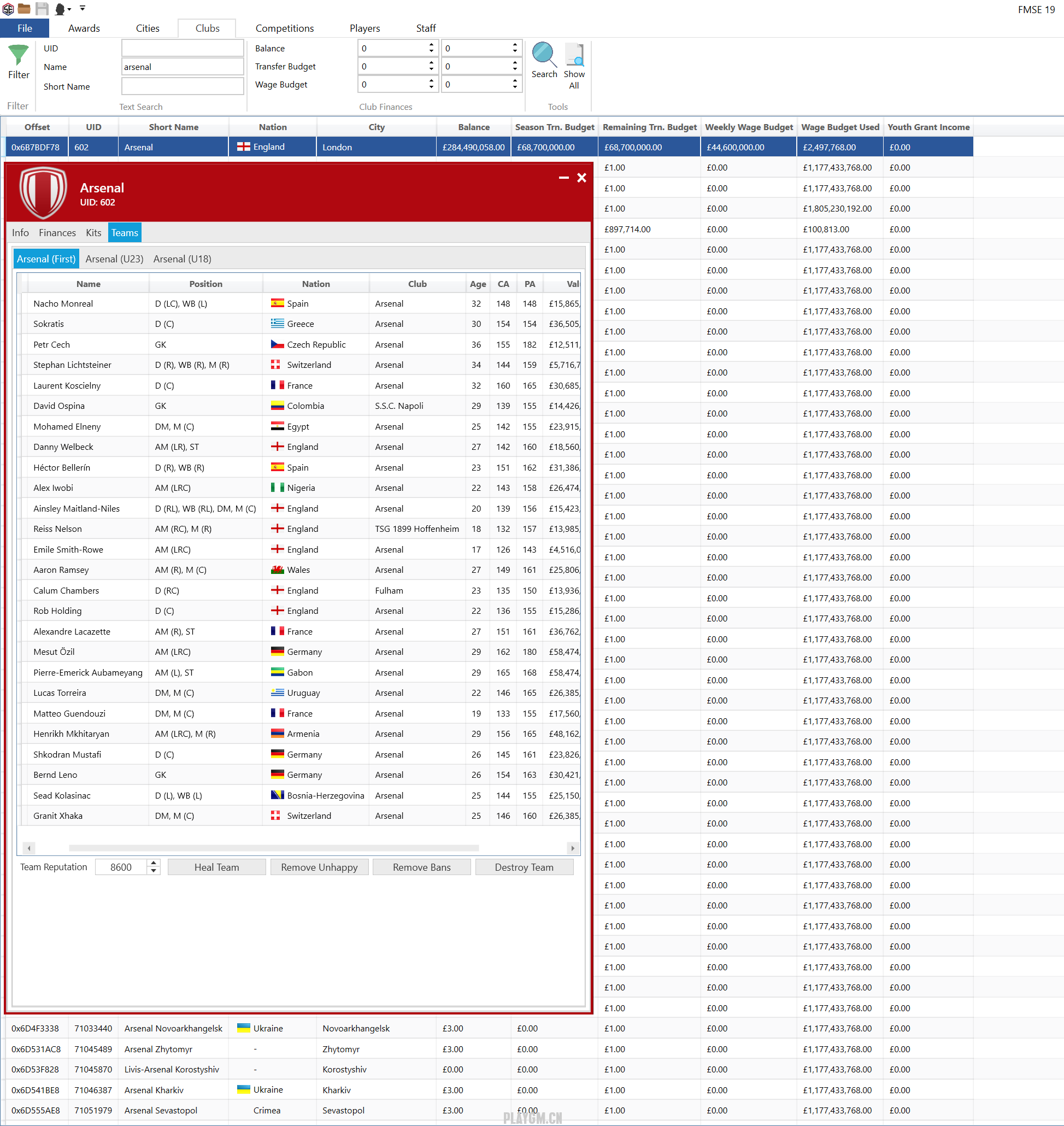Open the File menu
1064x1126 pixels.
(x=25, y=28)
